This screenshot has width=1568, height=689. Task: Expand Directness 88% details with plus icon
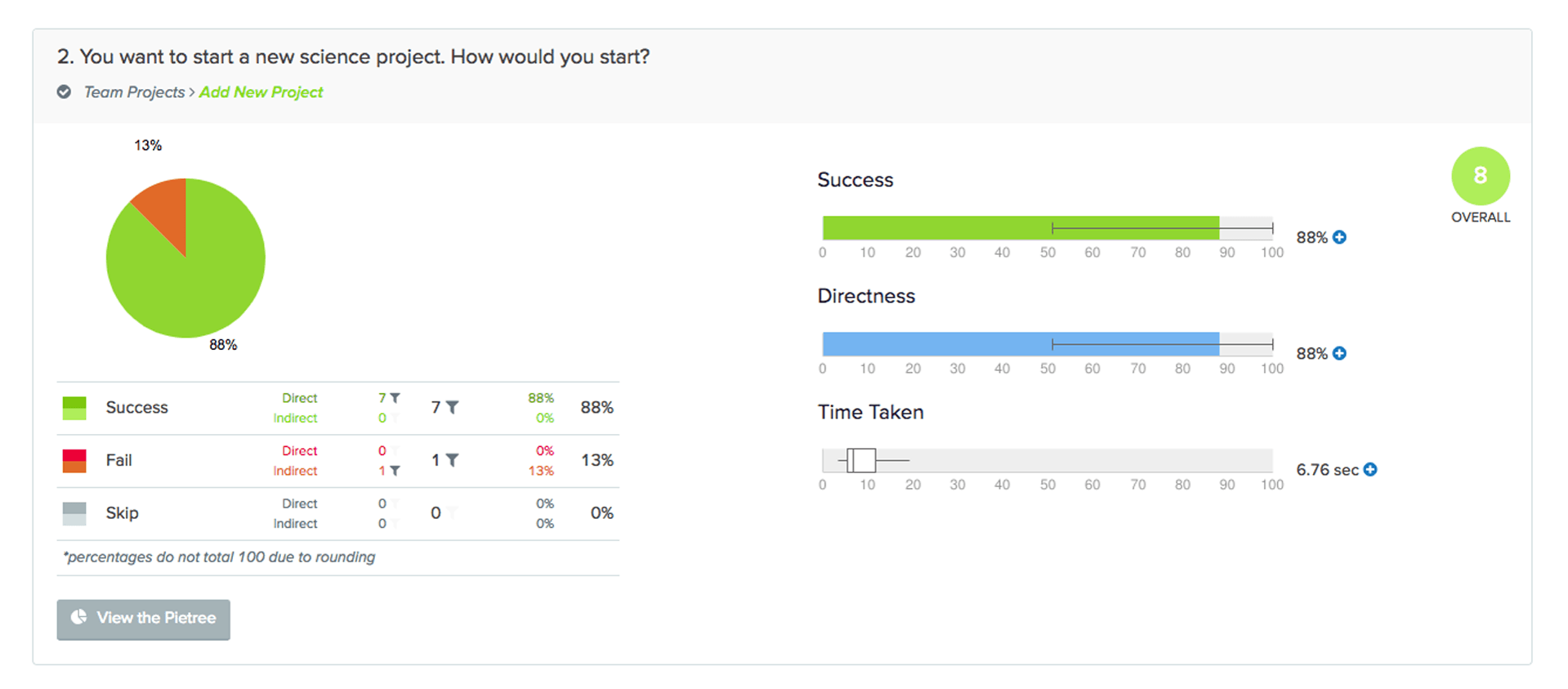(x=1340, y=353)
